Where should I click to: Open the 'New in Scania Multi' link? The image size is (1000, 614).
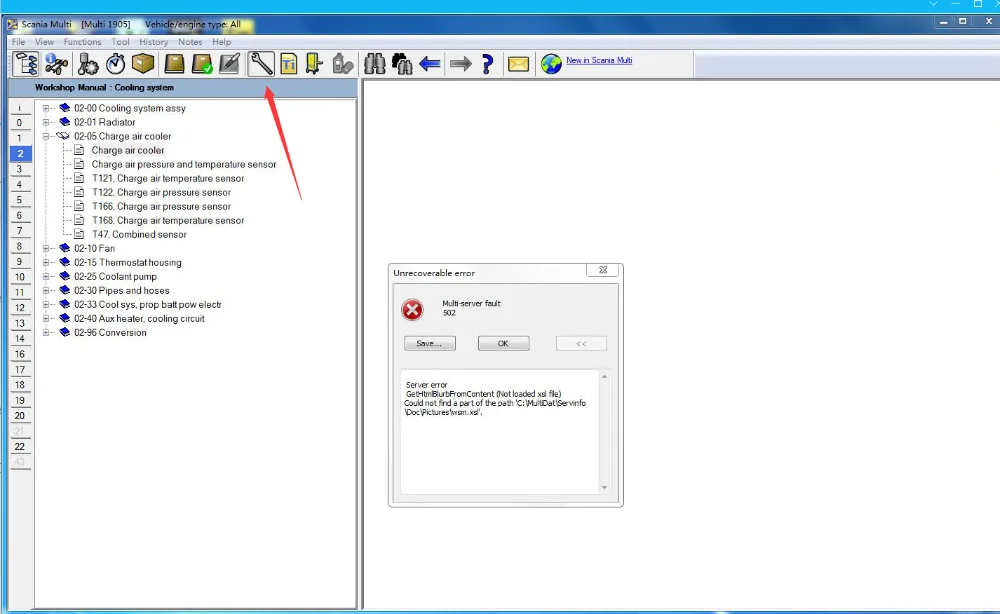[x=599, y=61]
